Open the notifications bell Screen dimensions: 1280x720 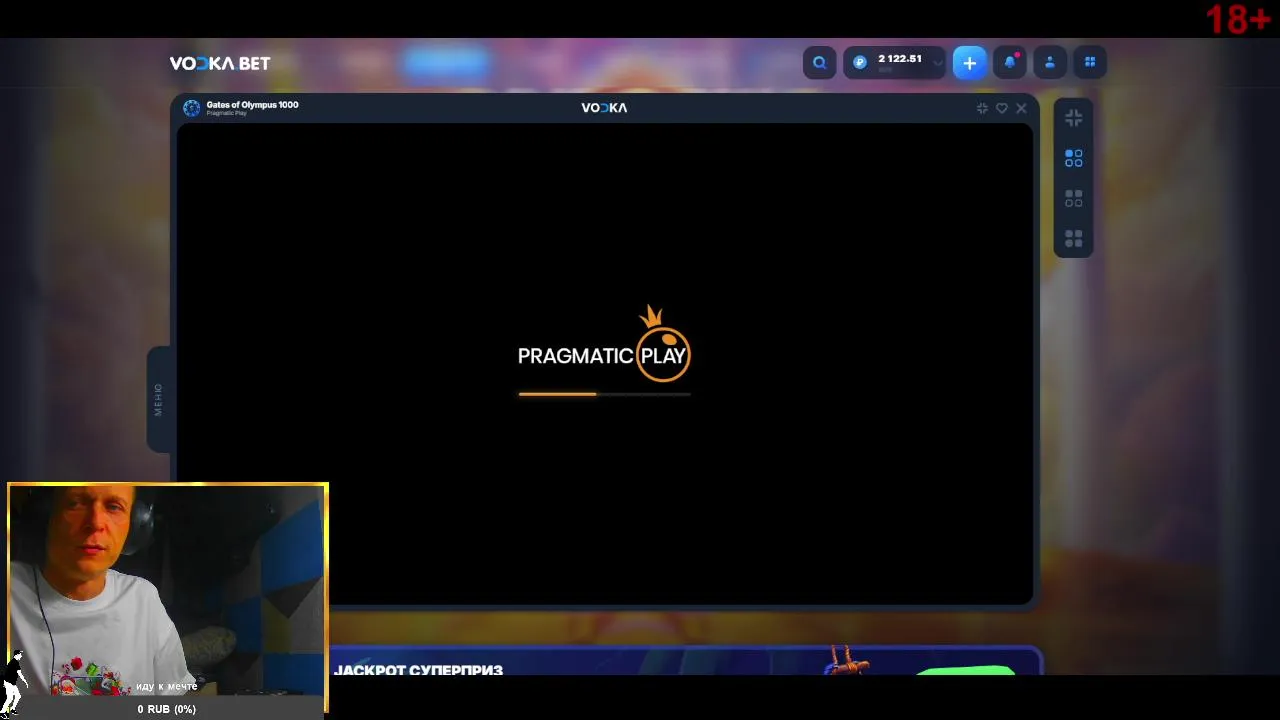pyautogui.click(x=1010, y=63)
